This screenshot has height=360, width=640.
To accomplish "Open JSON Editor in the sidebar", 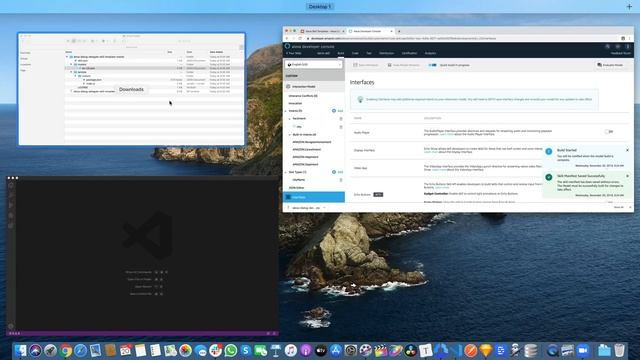I will (296, 188).
